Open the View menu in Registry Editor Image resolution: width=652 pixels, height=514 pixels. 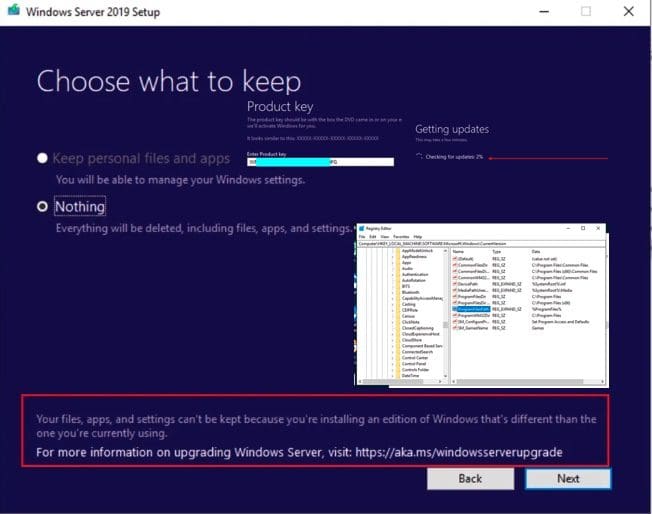pyautogui.click(x=384, y=236)
